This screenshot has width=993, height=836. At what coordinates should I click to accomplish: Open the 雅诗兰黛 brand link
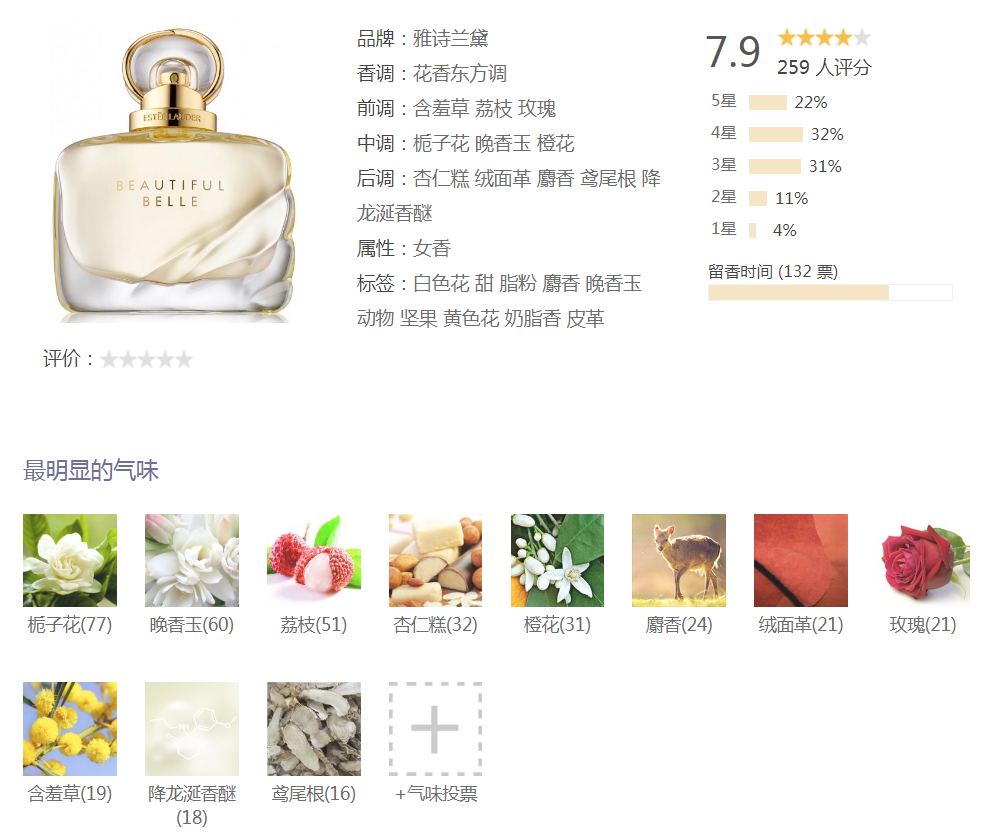tap(450, 39)
